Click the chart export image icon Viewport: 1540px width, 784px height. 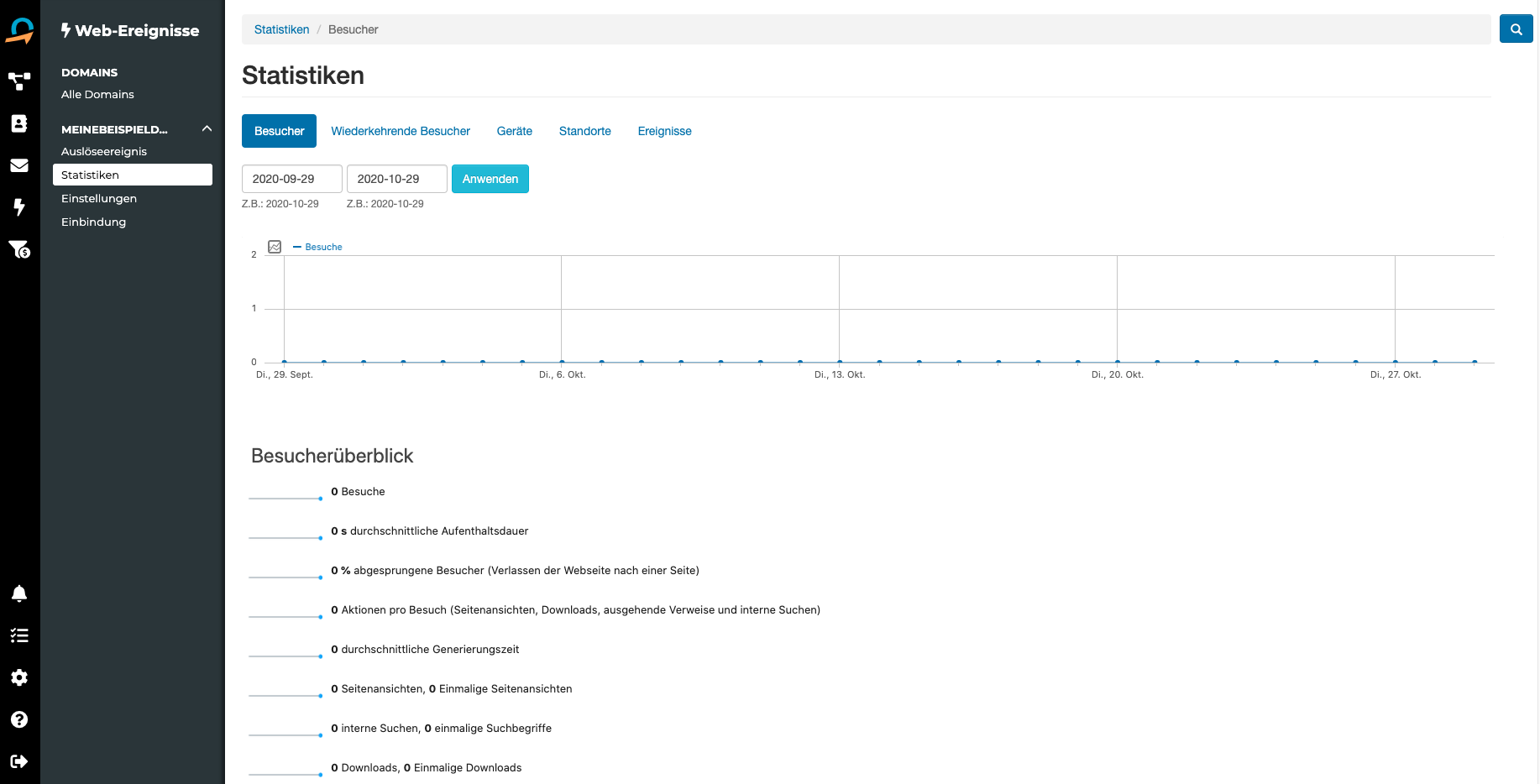pos(275,247)
